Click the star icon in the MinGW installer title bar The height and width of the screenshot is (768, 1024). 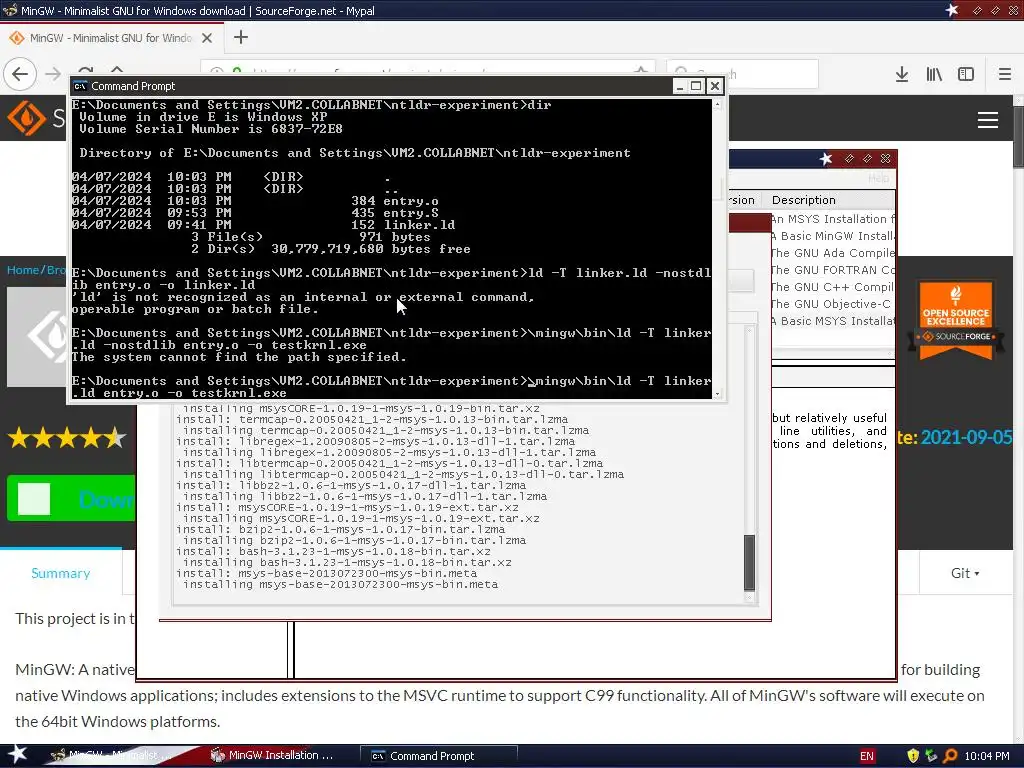[826, 159]
